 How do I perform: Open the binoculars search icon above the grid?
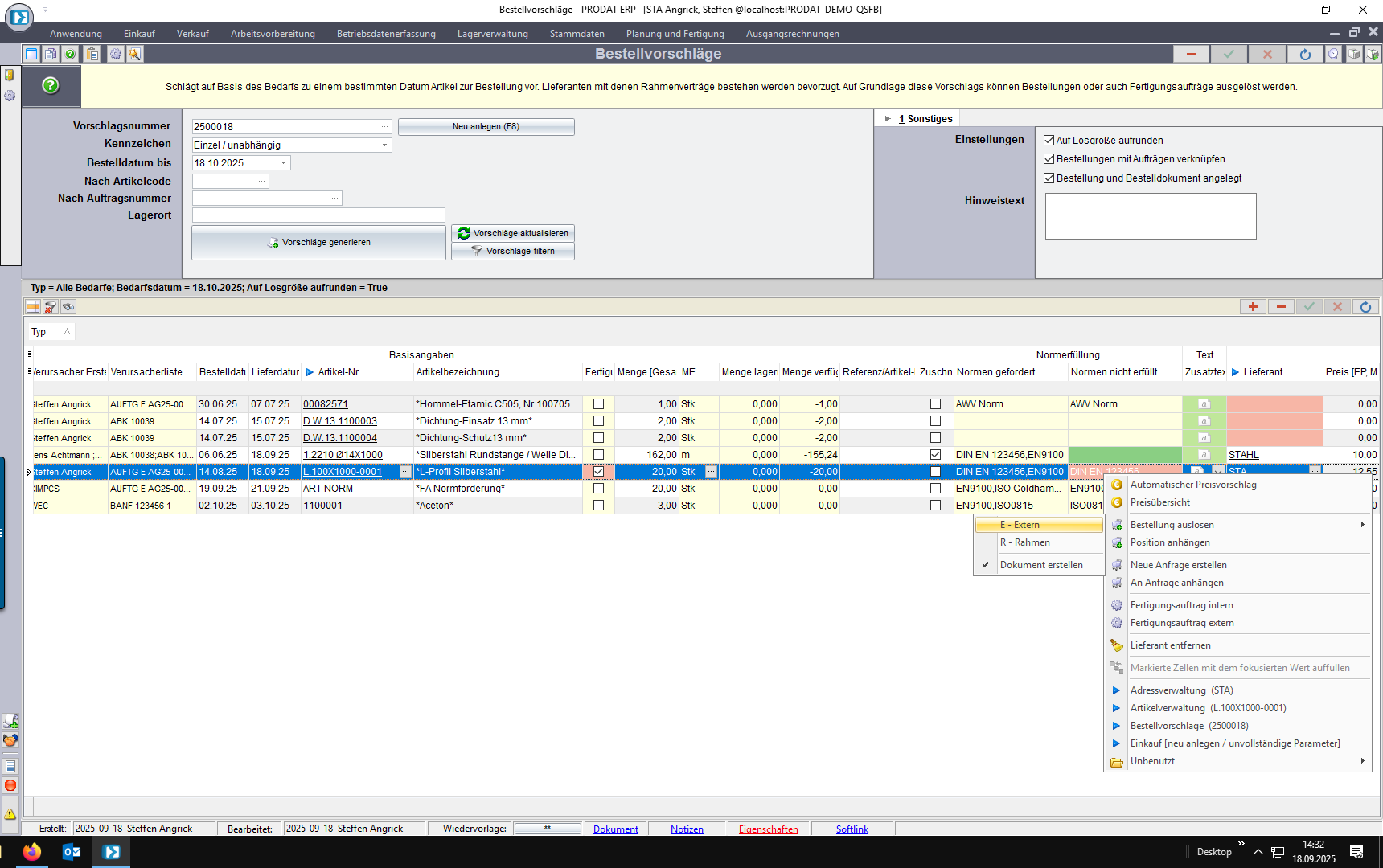coord(68,307)
